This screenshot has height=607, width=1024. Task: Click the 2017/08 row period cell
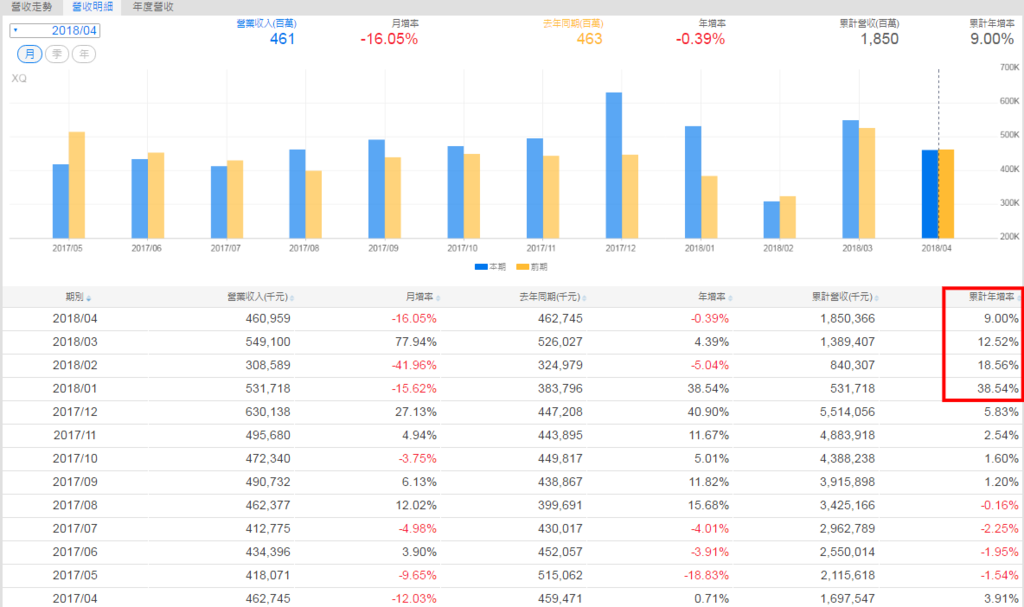[x=74, y=505]
